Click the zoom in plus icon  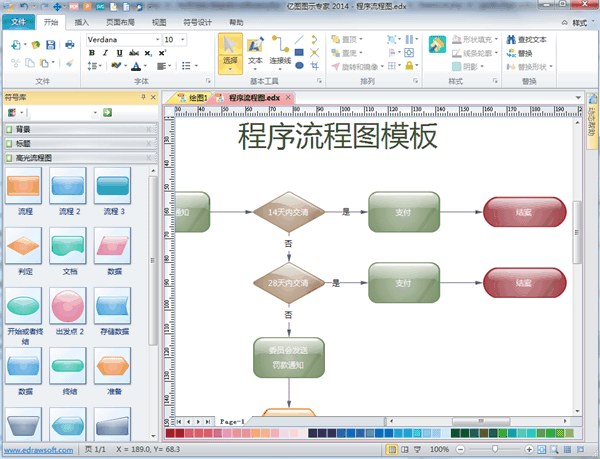pyautogui.click(x=529, y=449)
